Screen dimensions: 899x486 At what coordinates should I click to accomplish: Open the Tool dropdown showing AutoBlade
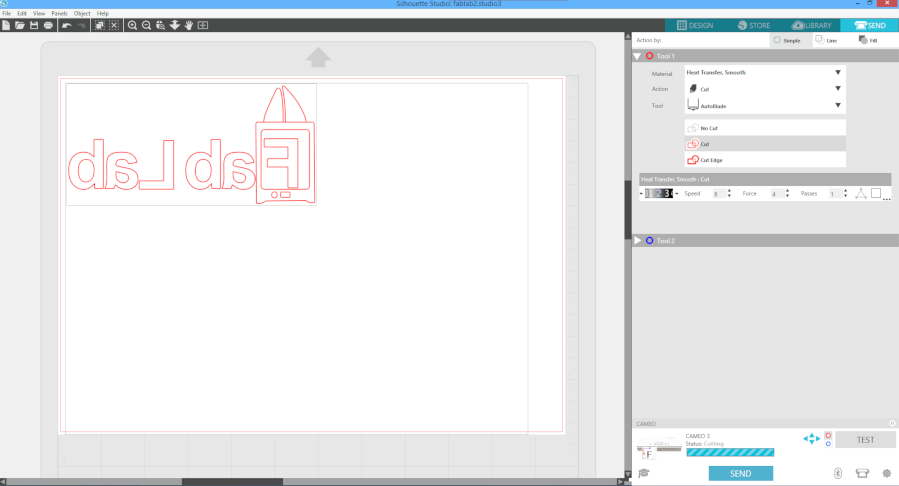(x=765, y=105)
